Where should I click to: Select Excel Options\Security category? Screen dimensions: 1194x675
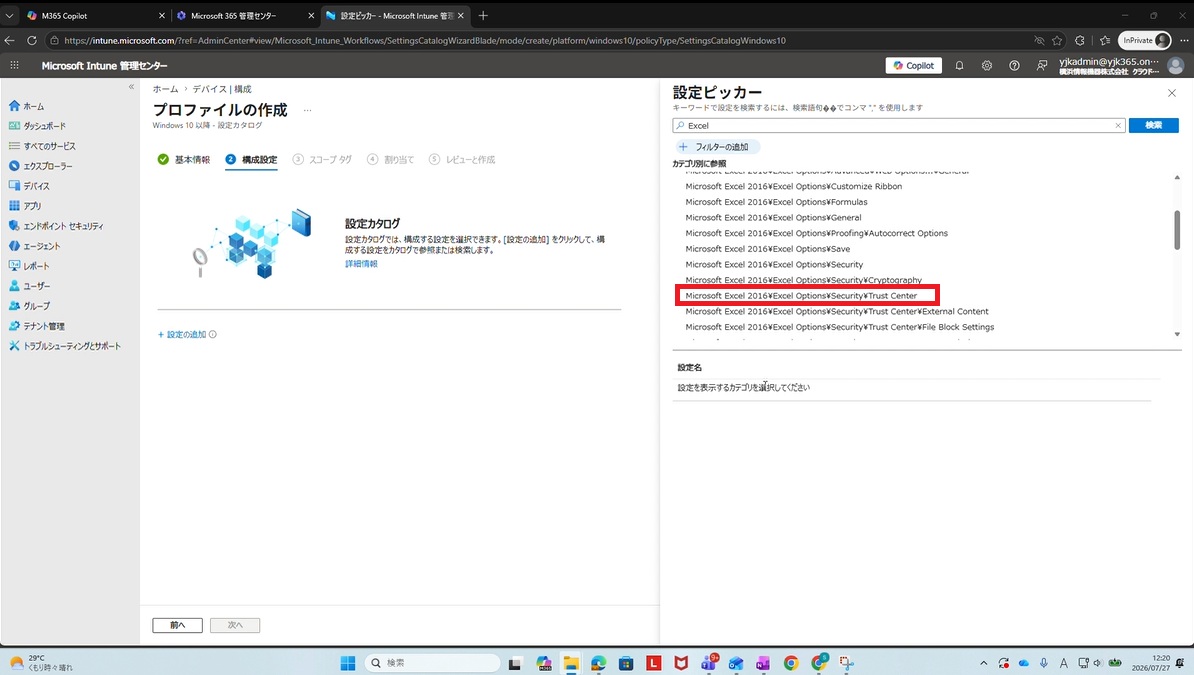click(774, 264)
